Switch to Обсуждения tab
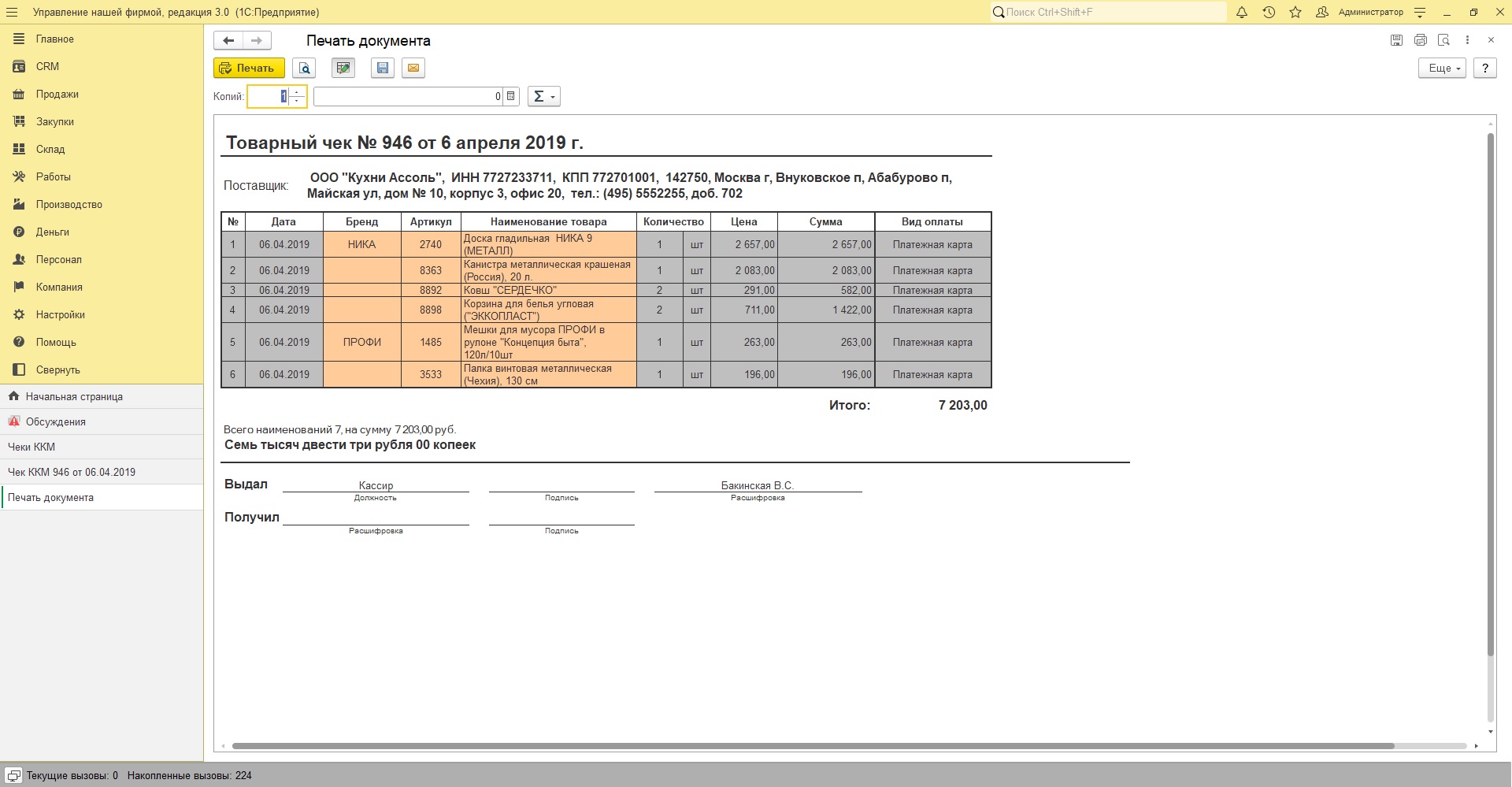 [x=102, y=421]
